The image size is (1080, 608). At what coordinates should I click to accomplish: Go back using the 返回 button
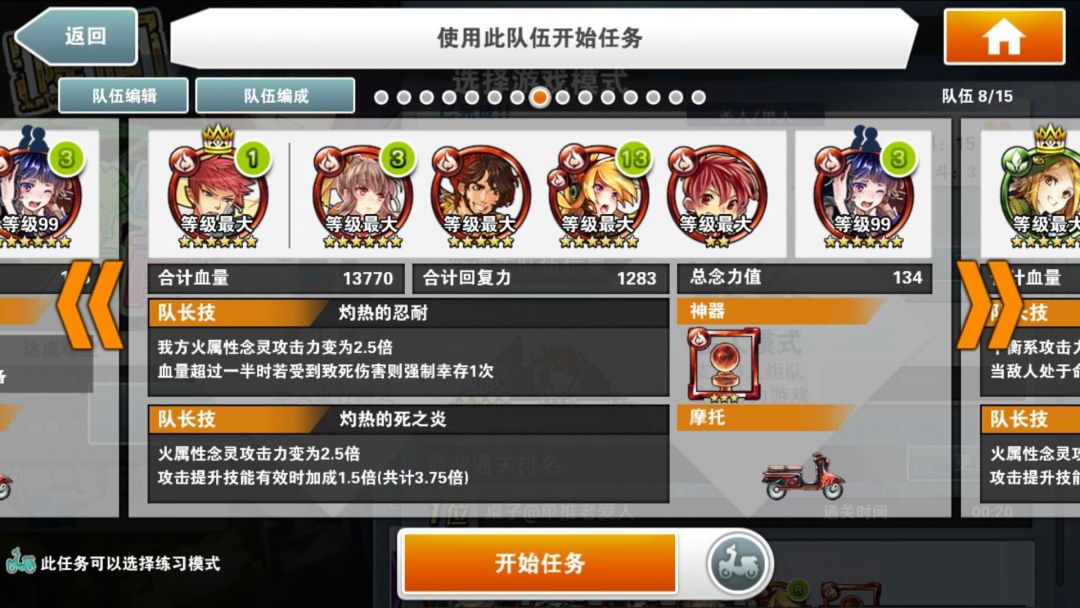coord(76,36)
